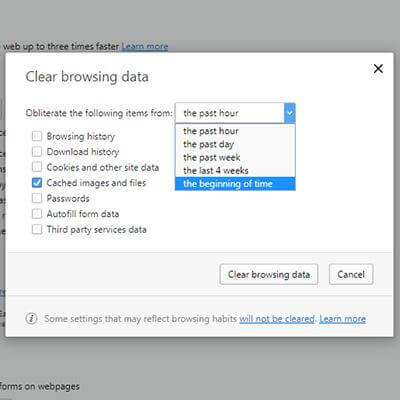This screenshot has height=400, width=400.
Task: Select 'the beginning of time' option
Action: 235,184
